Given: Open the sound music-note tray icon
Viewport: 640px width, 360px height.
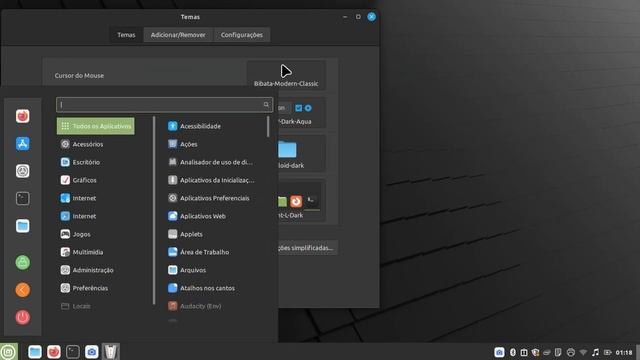Looking at the screenshot, I should coord(596,352).
